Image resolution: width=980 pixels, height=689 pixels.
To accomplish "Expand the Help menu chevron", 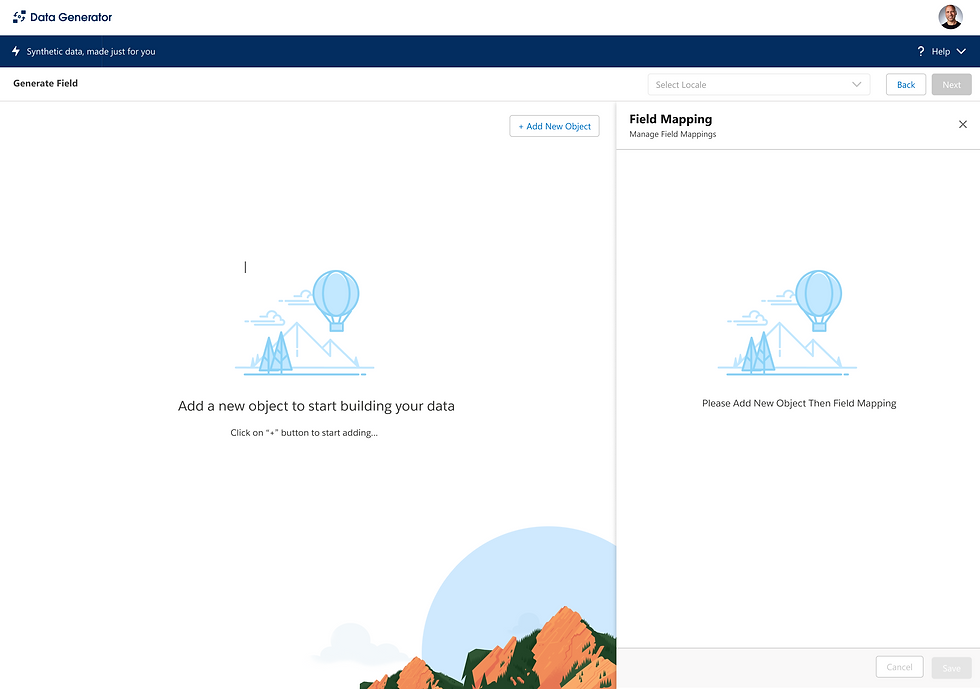I will (x=961, y=51).
